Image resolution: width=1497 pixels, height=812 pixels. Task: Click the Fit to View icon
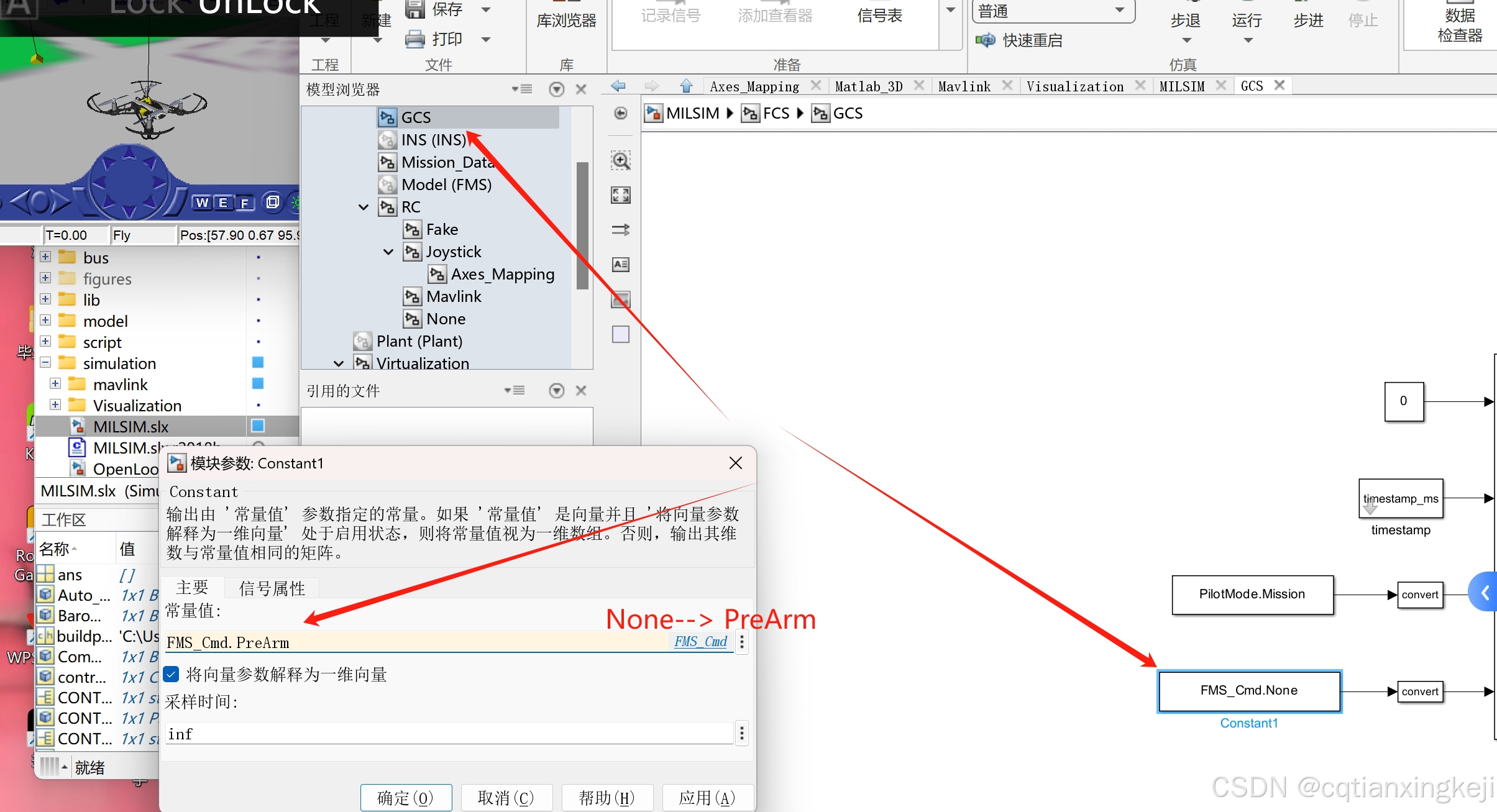click(x=621, y=195)
